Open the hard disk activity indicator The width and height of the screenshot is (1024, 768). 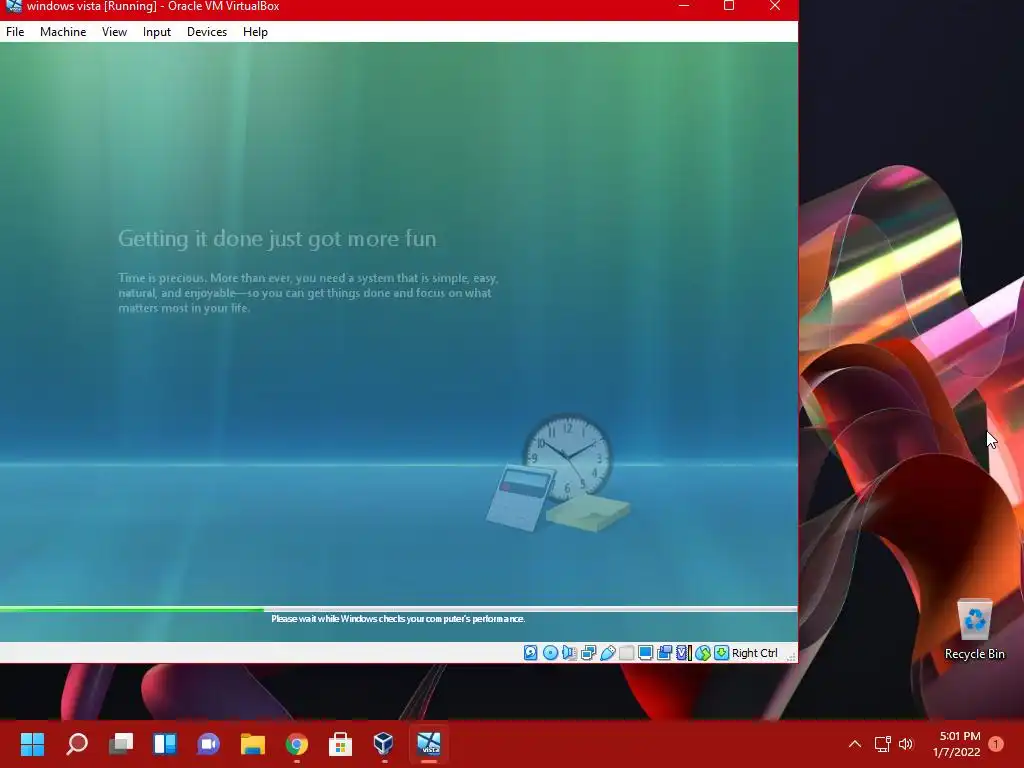coord(530,652)
